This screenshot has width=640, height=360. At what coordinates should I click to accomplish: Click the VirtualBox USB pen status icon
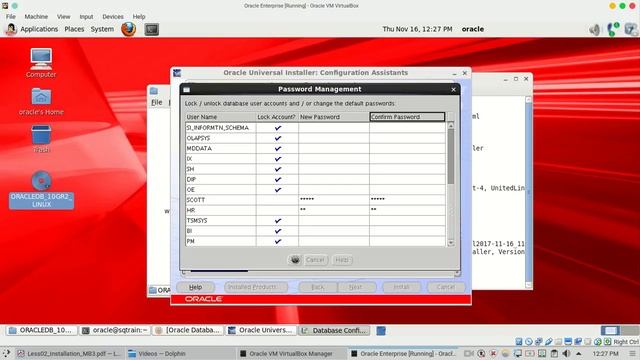(549, 342)
